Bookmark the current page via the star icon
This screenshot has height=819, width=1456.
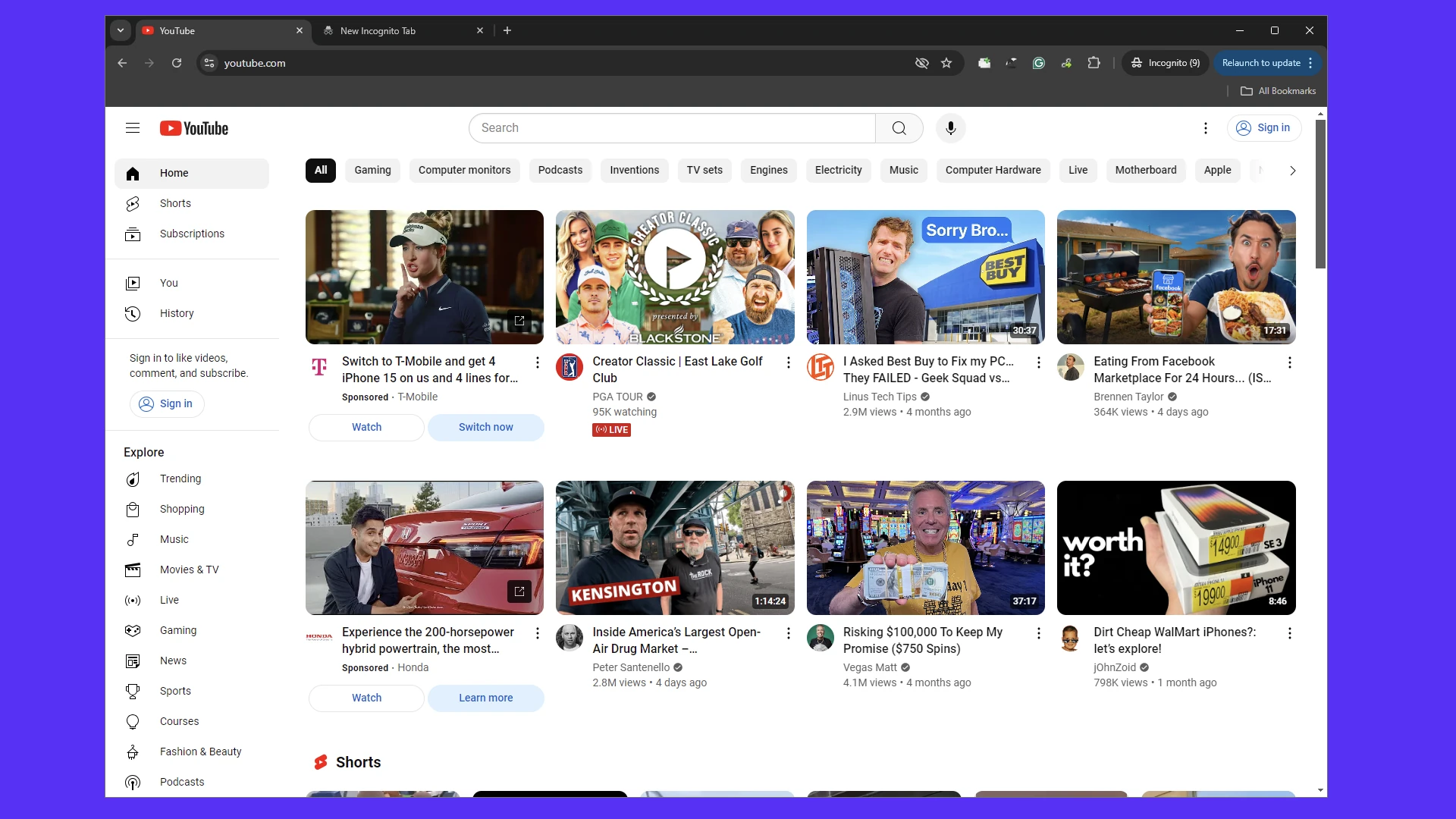pos(946,63)
